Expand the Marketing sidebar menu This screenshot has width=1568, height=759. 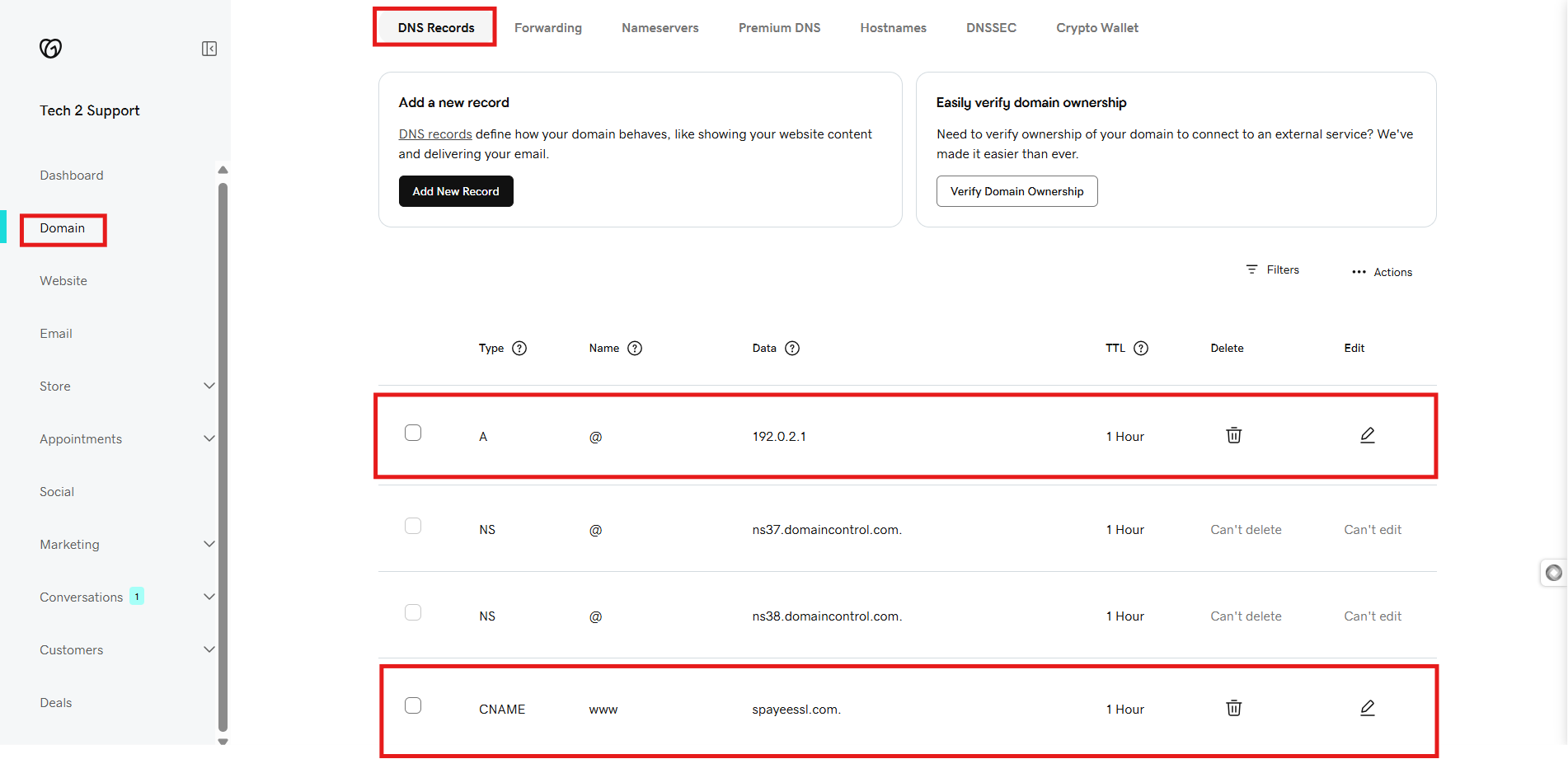tap(209, 544)
